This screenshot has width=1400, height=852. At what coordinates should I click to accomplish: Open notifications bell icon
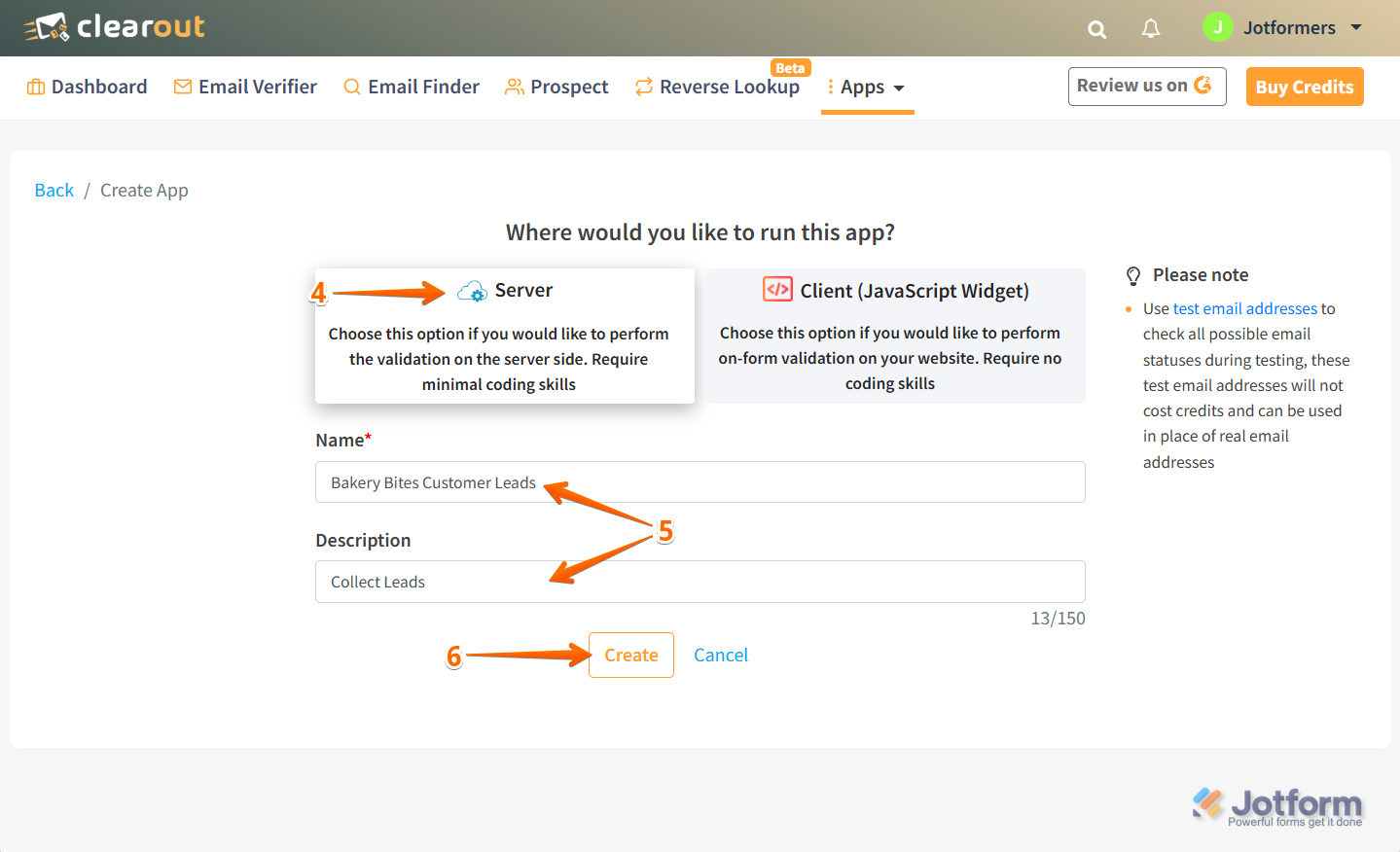(1151, 28)
